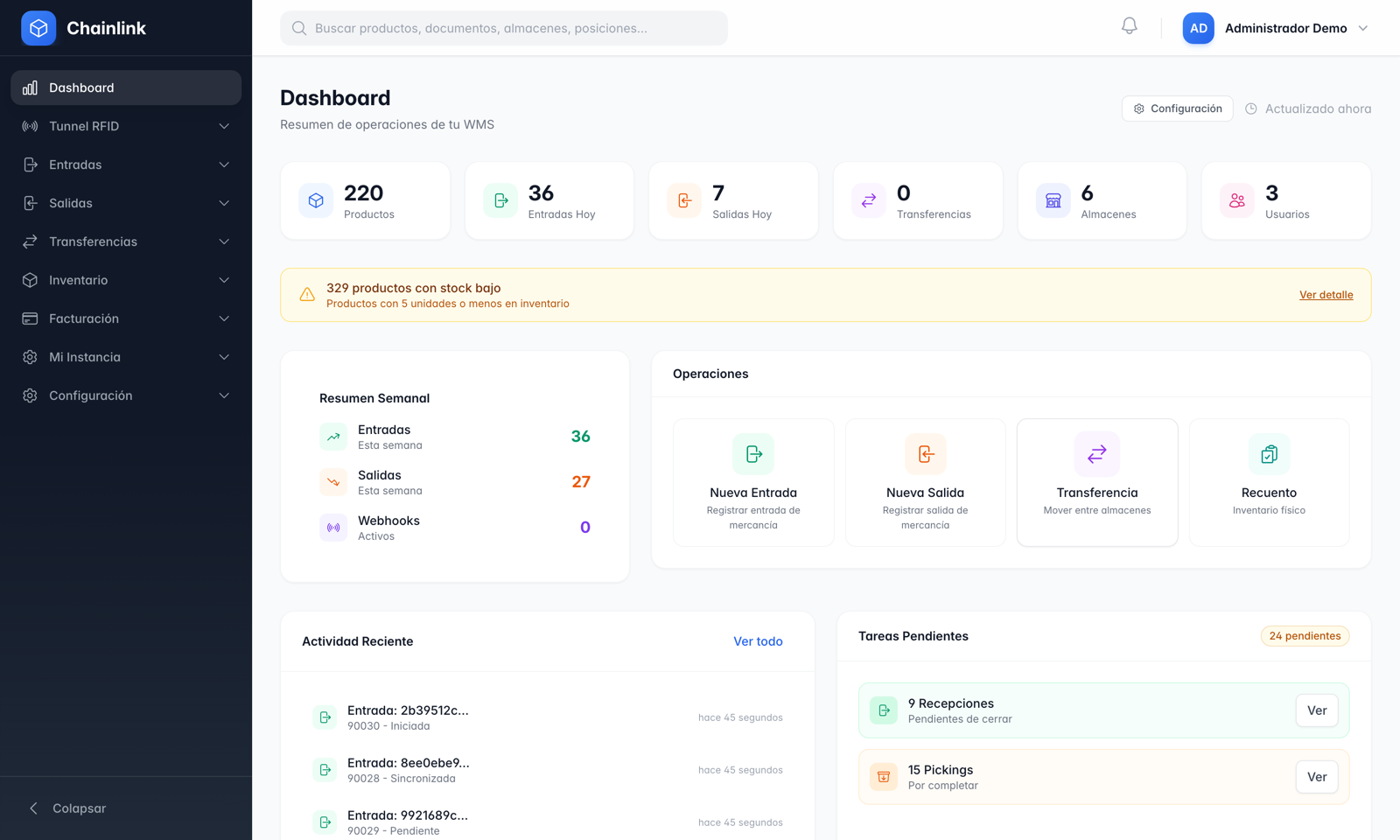The height and width of the screenshot is (840, 1400).
Task: Click the Almacenes store icon
Action: pyautogui.click(x=1053, y=200)
